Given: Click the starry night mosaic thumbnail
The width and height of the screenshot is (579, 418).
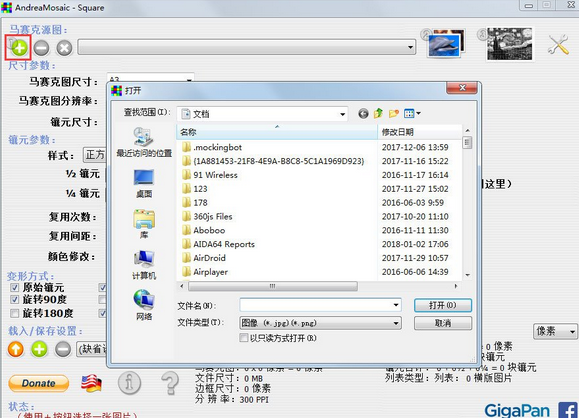Looking at the screenshot, I should click(509, 44).
